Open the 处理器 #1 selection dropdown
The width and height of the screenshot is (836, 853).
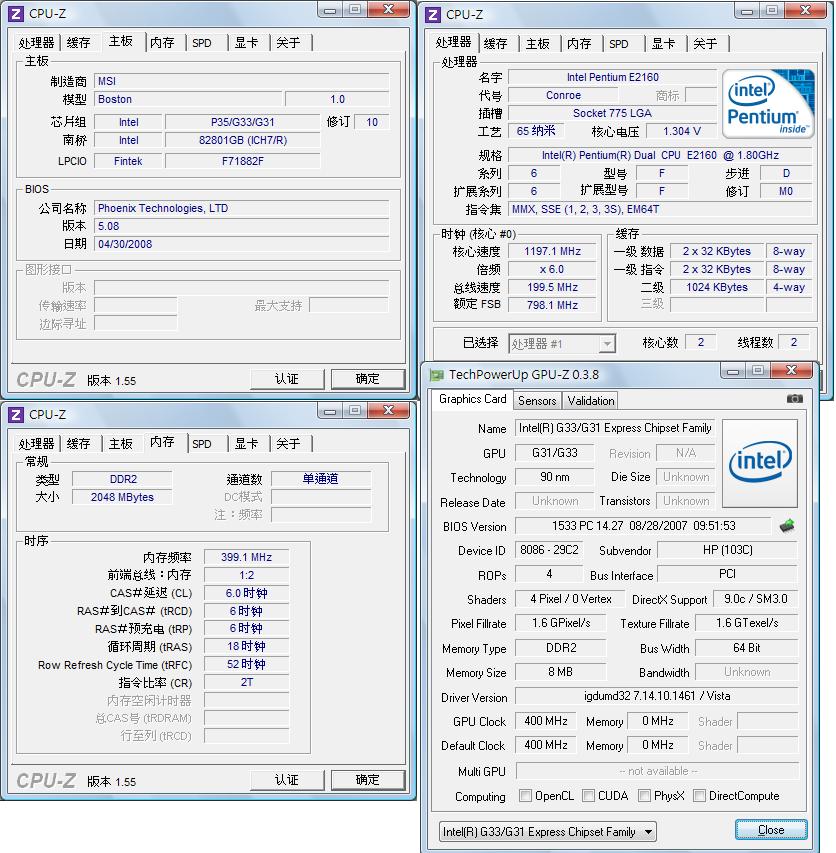562,344
